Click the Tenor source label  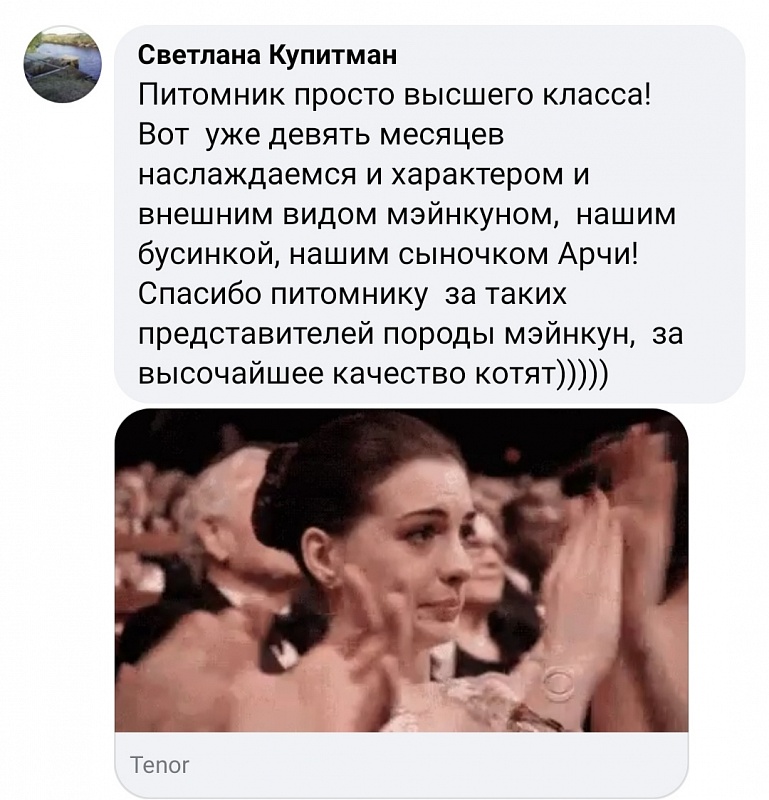coord(160,765)
